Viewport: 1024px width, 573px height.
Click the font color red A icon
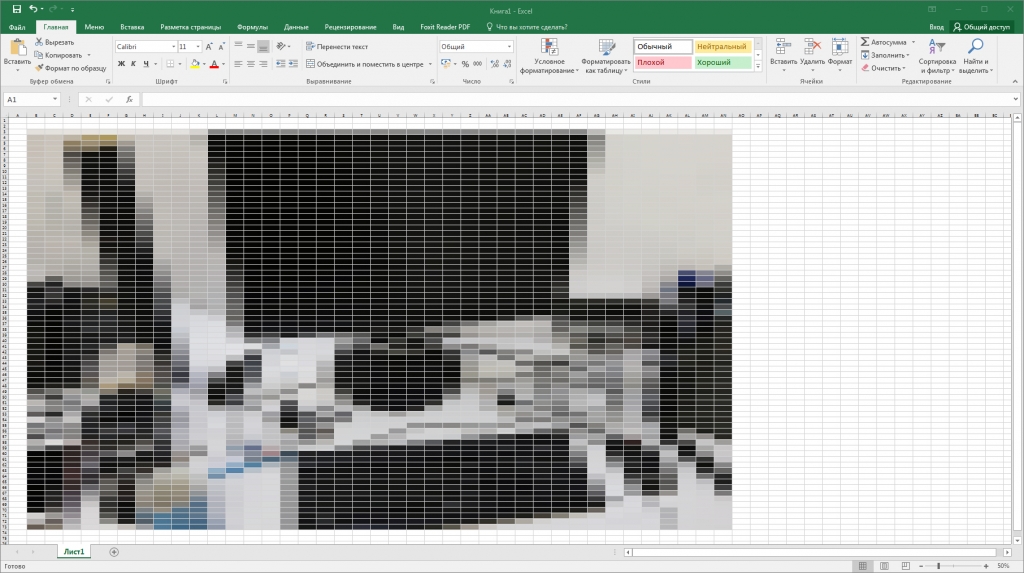pyautogui.click(x=214, y=64)
